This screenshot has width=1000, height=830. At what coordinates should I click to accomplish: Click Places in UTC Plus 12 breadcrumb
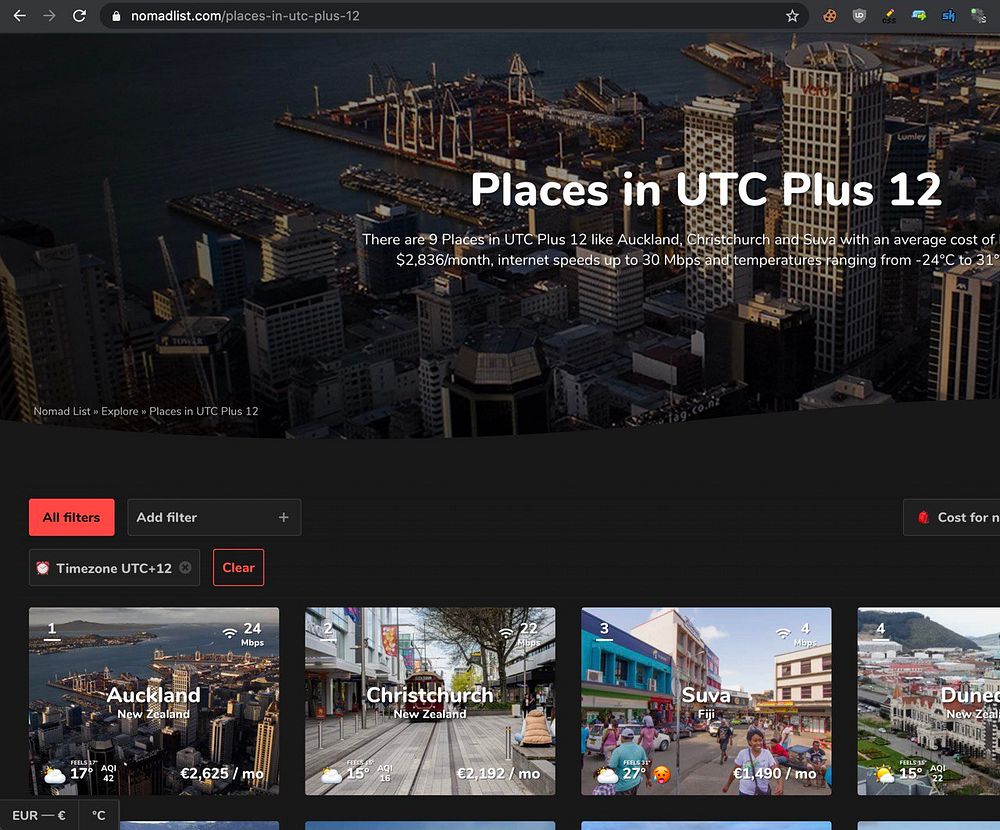203,411
